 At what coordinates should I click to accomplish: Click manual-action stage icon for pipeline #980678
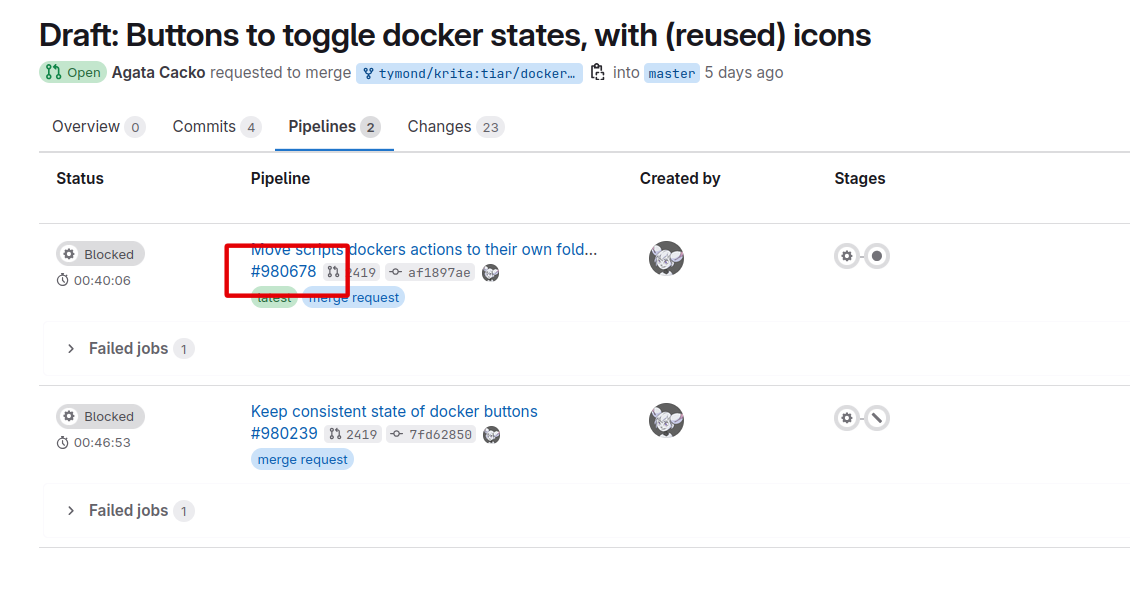click(877, 256)
